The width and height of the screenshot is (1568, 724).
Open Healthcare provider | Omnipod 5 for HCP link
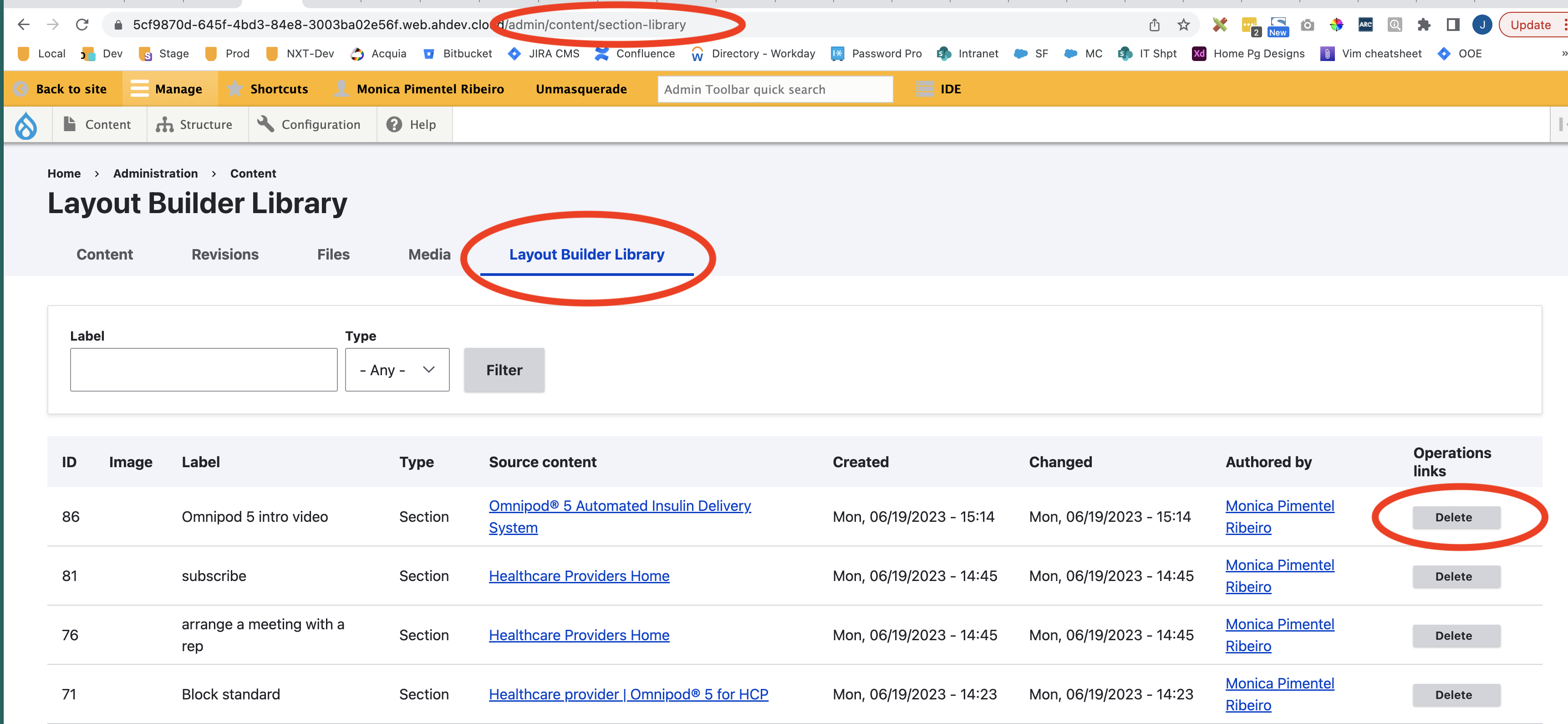tap(628, 694)
